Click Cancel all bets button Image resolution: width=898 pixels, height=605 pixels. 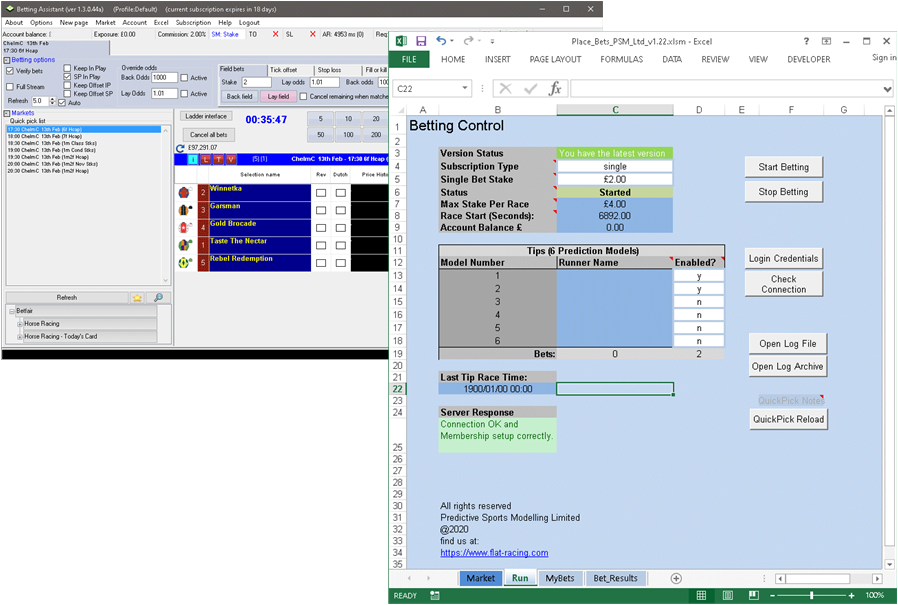pyautogui.click(x=208, y=135)
